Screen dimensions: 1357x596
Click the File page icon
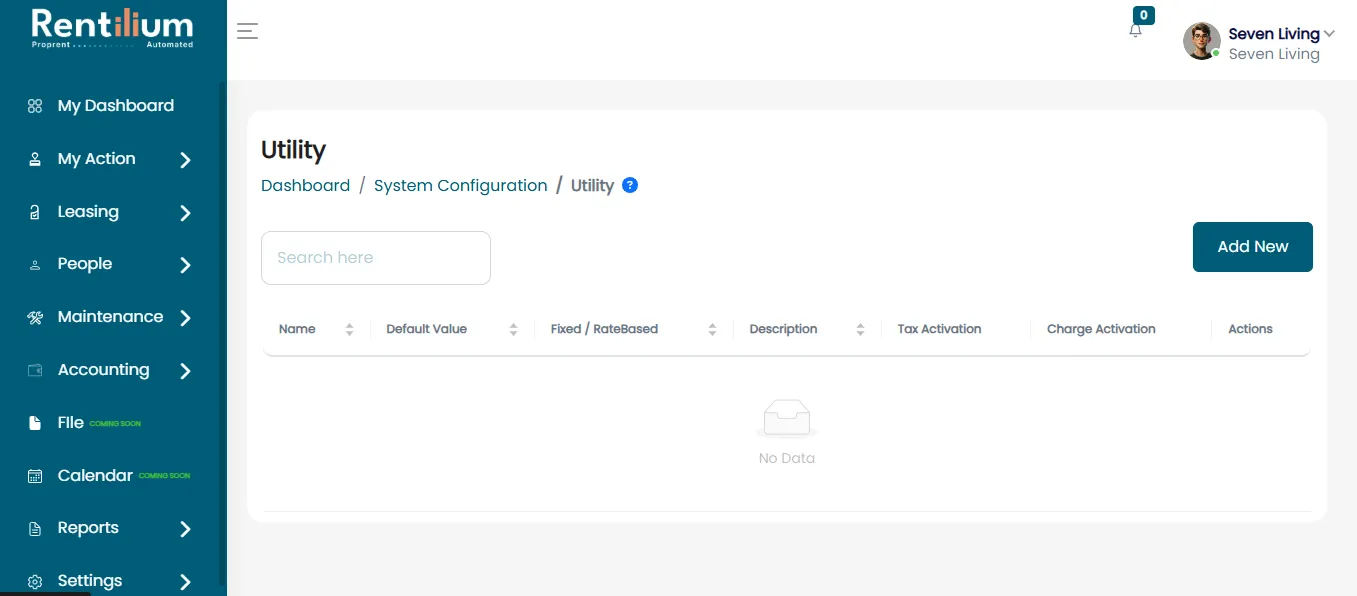pyautogui.click(x=35, y=423)
